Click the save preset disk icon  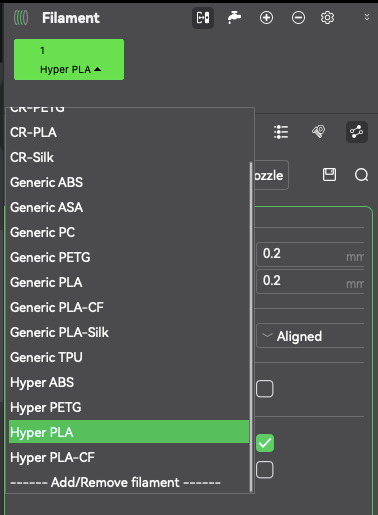click(329, 175)
